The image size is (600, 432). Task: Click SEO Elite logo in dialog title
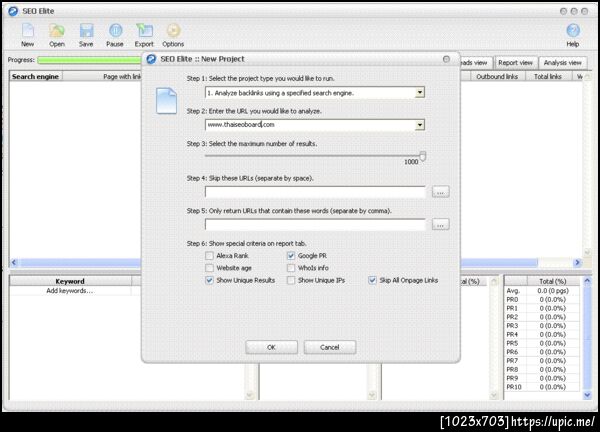tap(152, 59)
